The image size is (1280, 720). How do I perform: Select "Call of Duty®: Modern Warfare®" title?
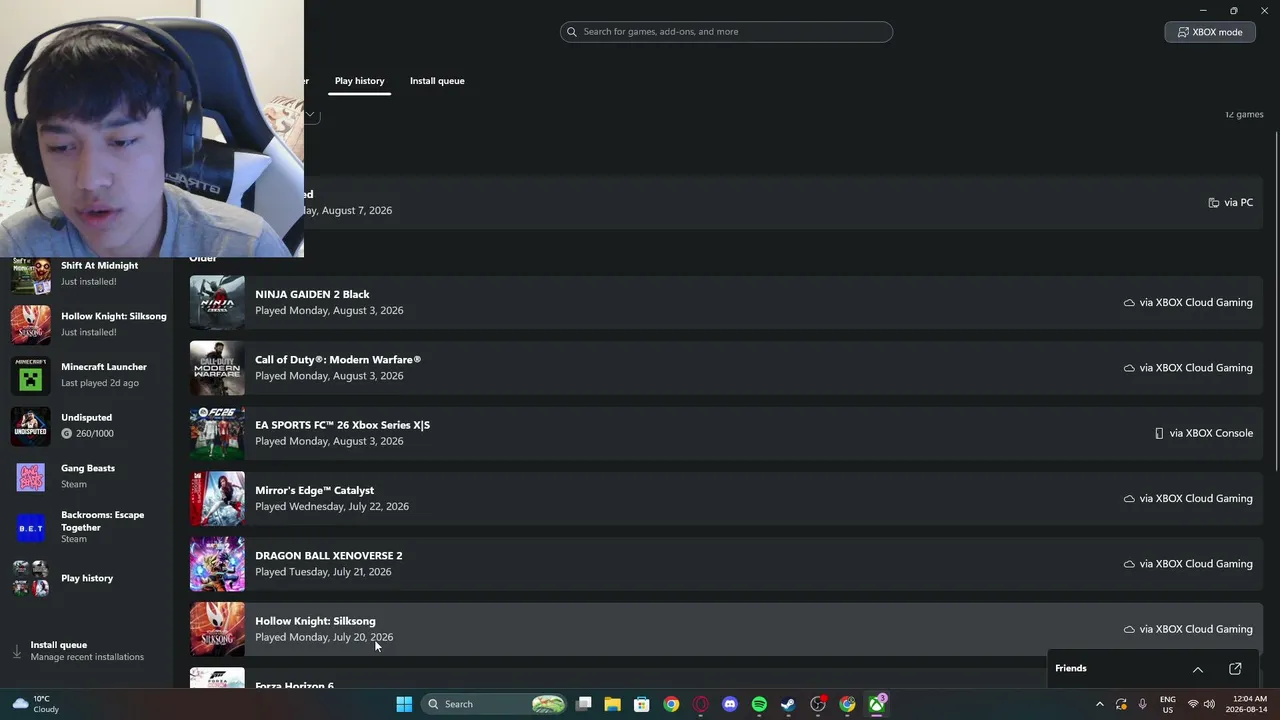(x=338, y=360)
